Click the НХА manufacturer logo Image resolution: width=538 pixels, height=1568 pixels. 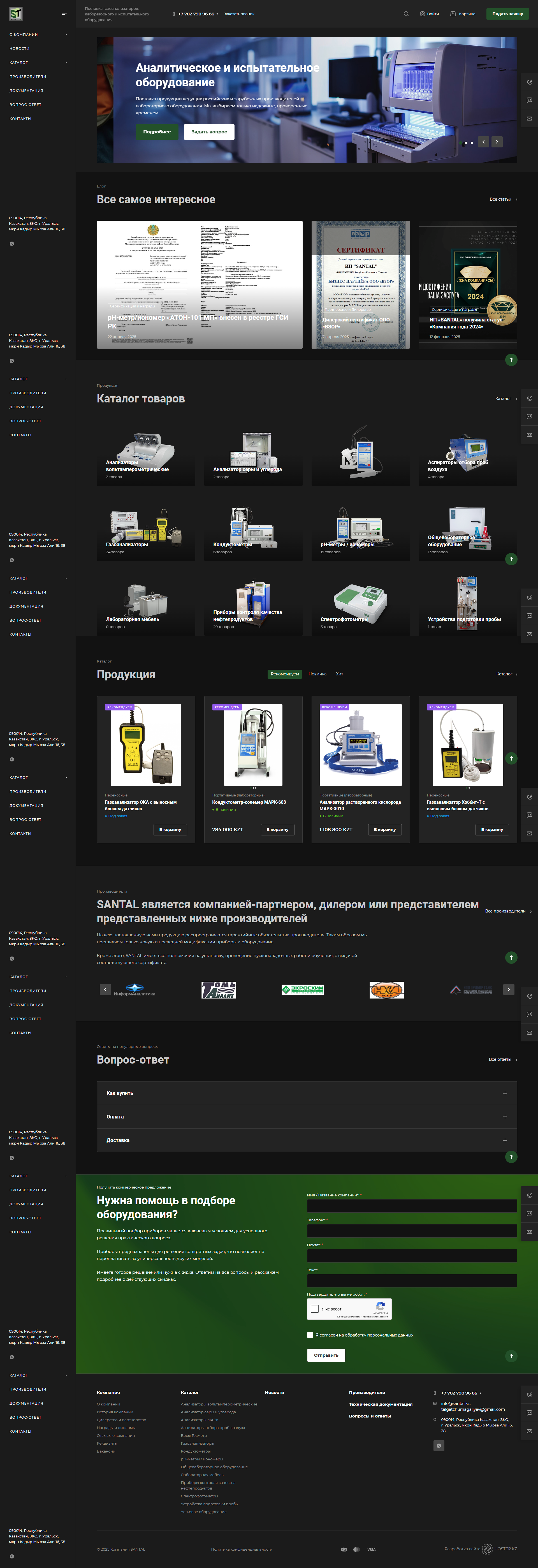(x=386, y=990)
